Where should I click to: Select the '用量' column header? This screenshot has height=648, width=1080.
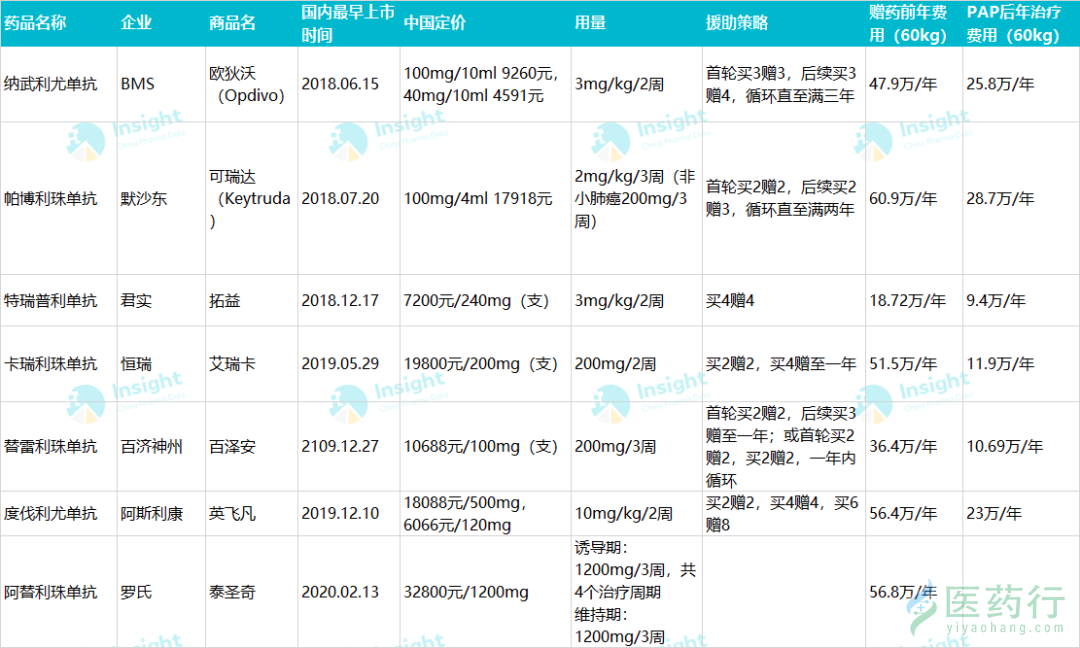point(590,23)
